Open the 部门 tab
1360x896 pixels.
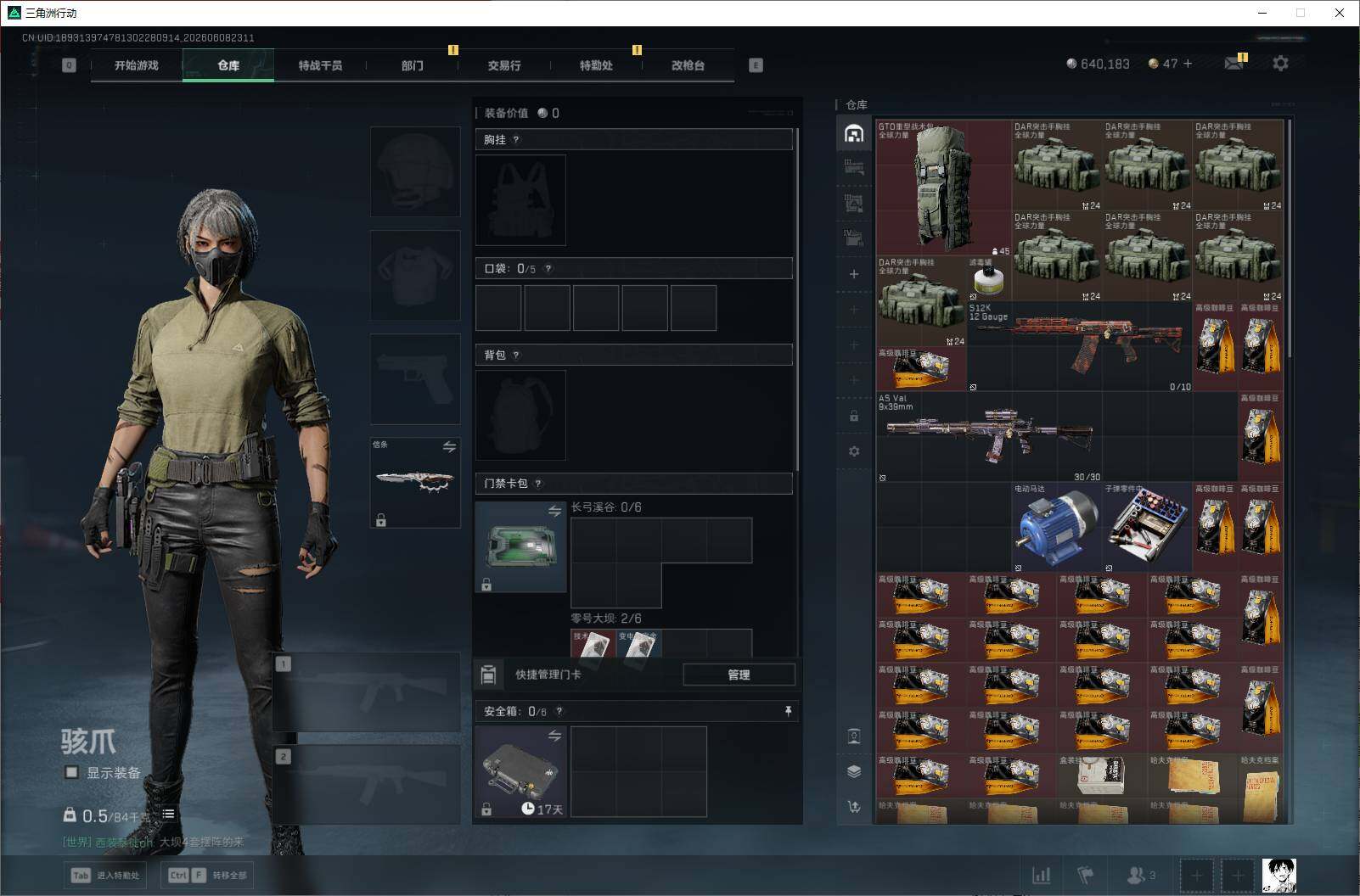[413, 65]
